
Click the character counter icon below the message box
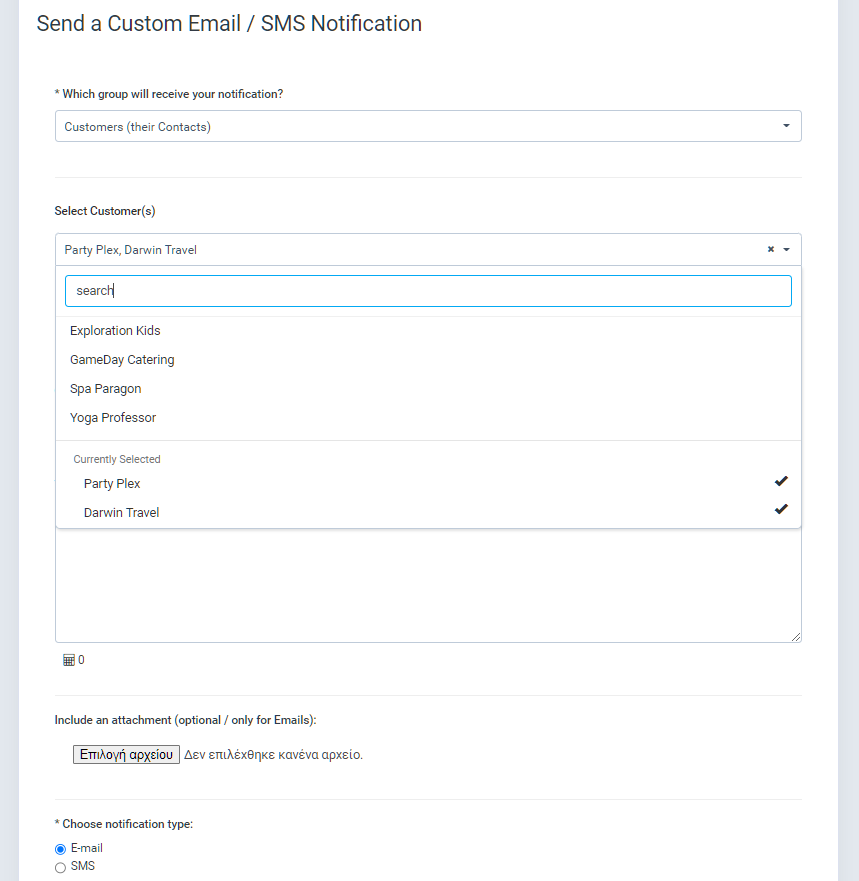(x=69, y=660)
